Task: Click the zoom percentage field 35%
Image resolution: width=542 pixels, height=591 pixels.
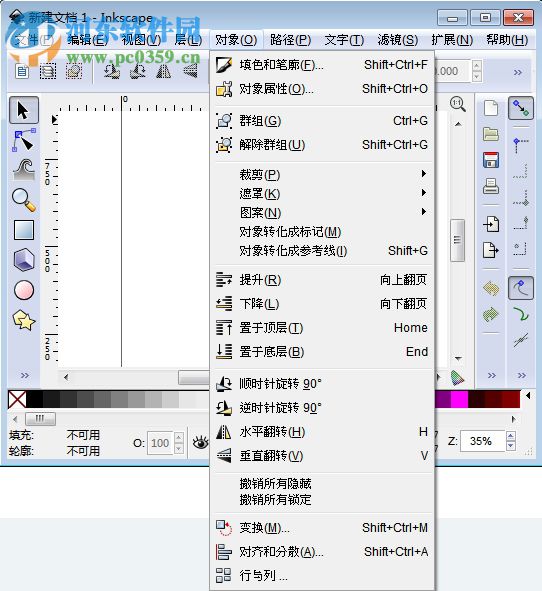Action: click(x=482, y=441)
